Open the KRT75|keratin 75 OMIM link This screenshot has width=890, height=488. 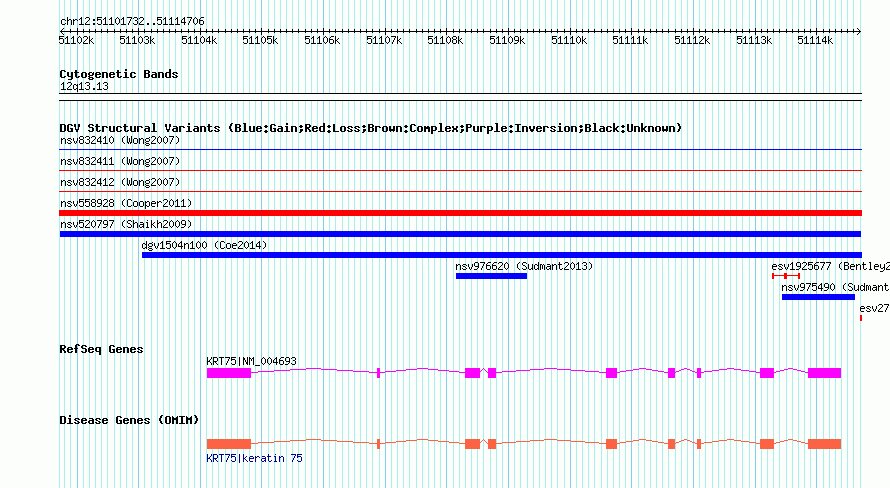point(254,458)
